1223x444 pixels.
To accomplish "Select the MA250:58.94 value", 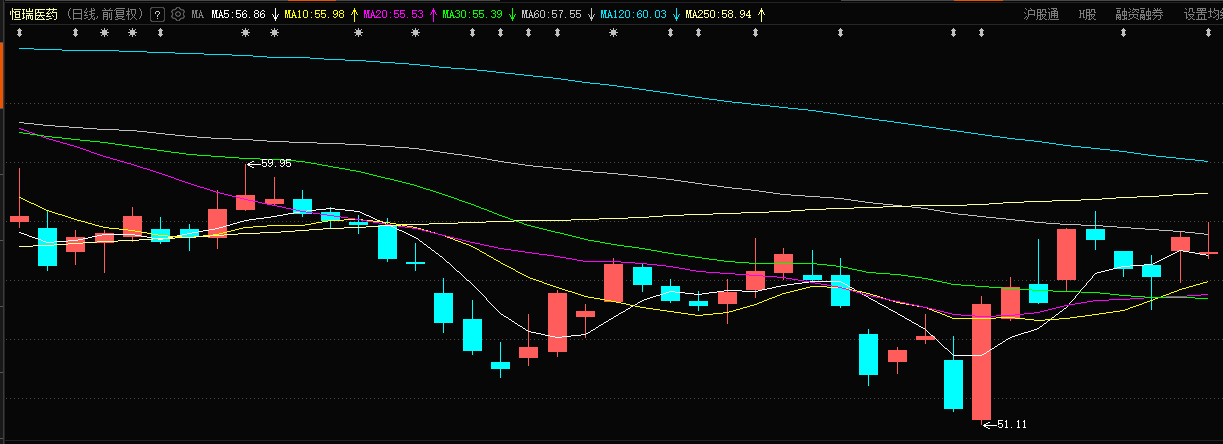I will 718,15.
